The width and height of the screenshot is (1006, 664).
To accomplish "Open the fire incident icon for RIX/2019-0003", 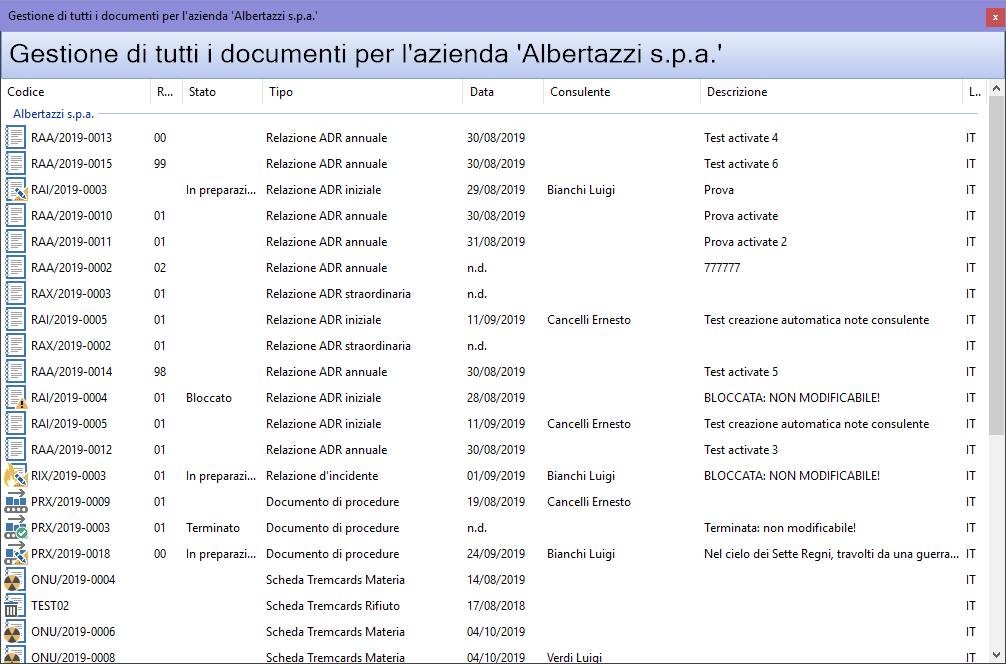I will [x=14, y=475].
